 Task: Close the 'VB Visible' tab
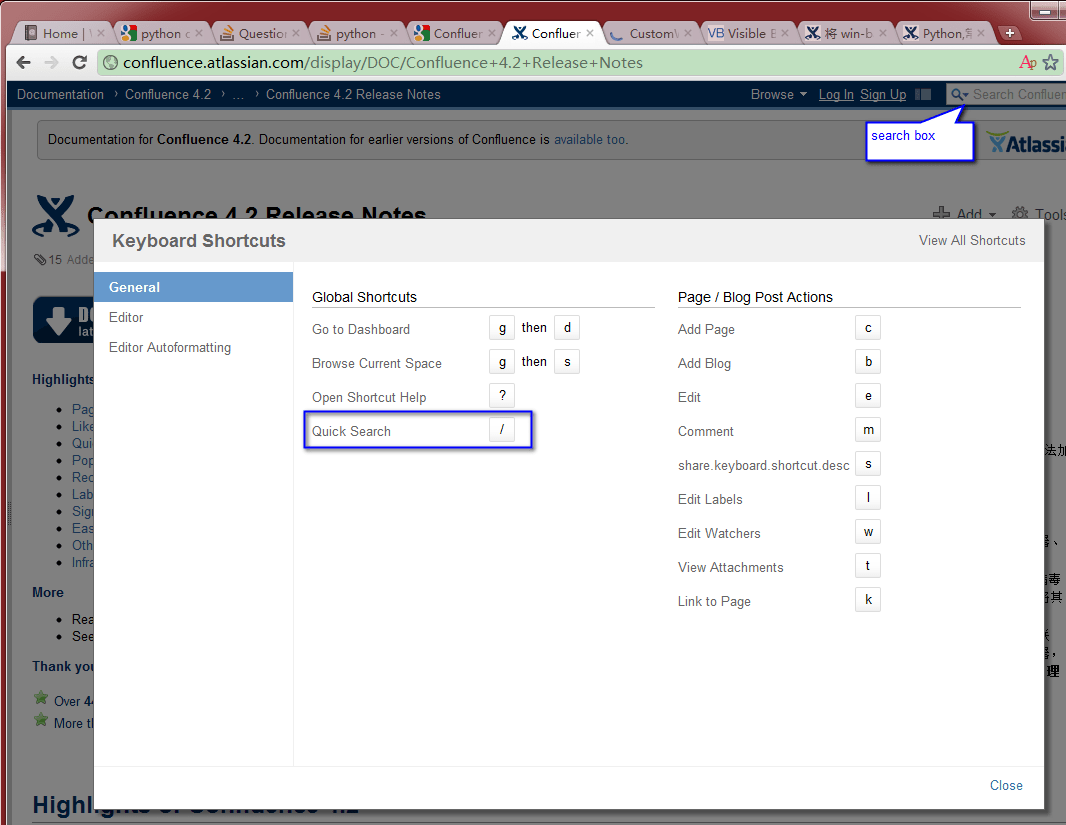pos(785,33)
